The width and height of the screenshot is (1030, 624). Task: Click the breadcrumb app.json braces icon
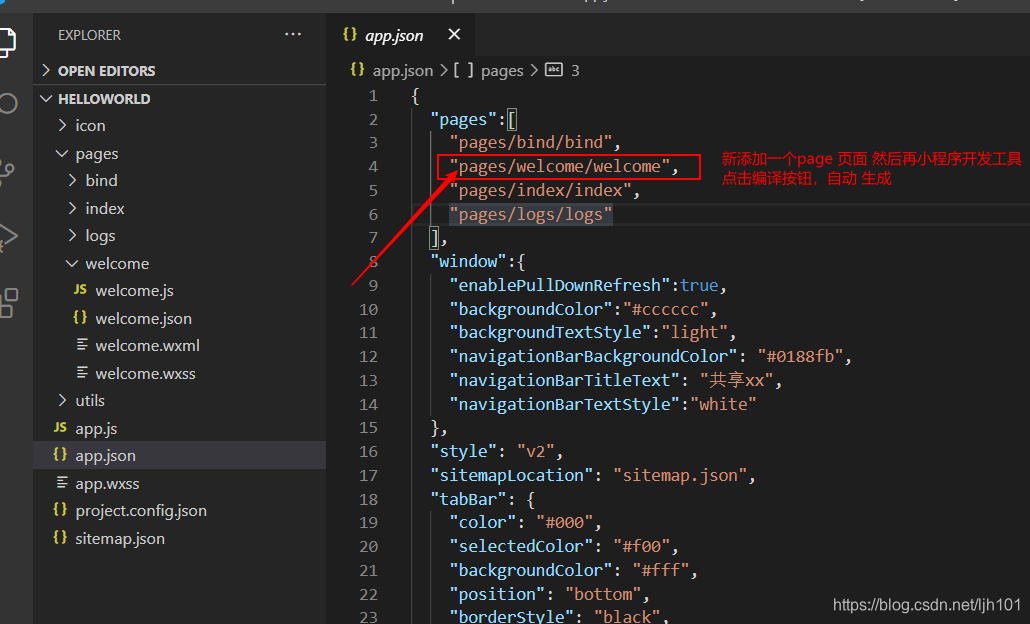pyautogui.click(x=357, y=70)
